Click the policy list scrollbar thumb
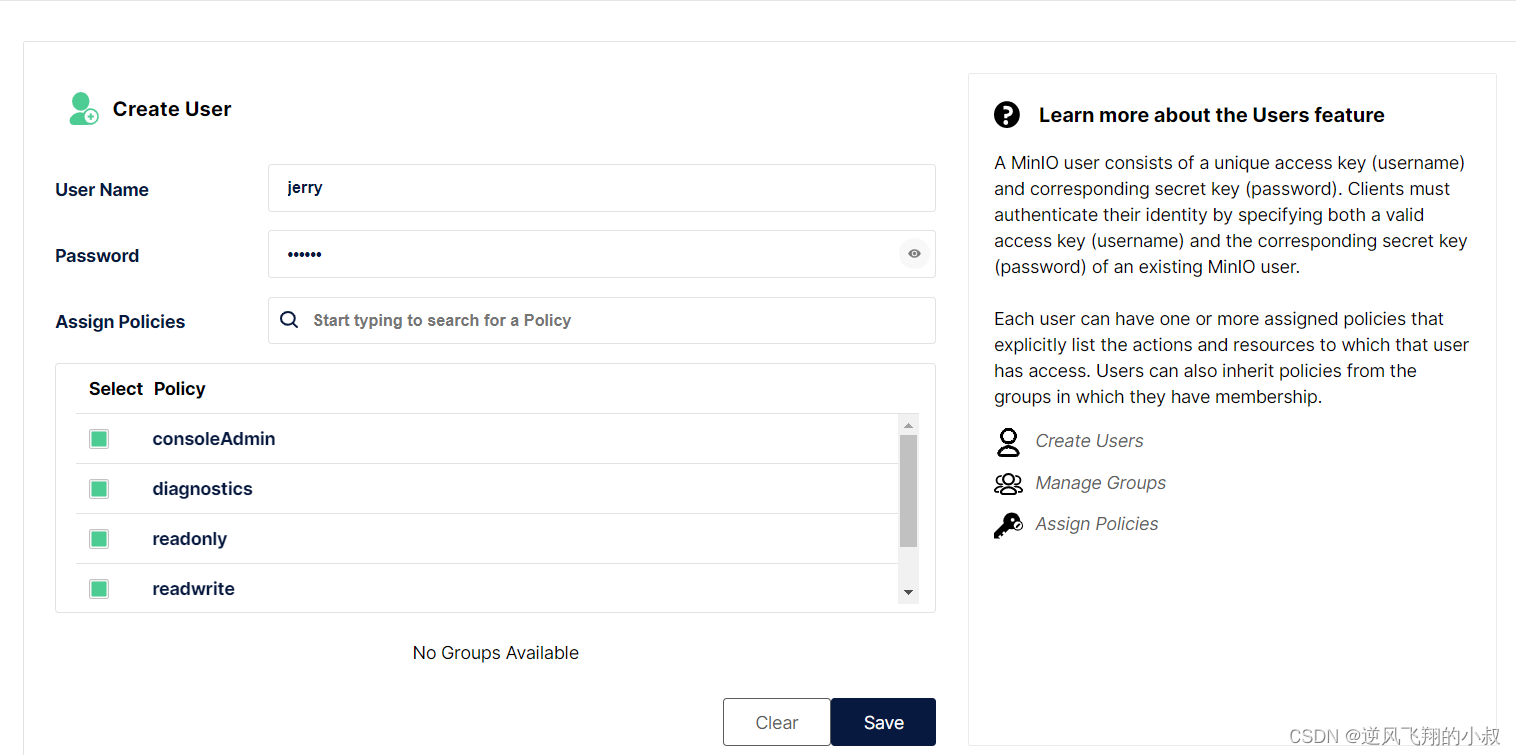 pos(908,491)
